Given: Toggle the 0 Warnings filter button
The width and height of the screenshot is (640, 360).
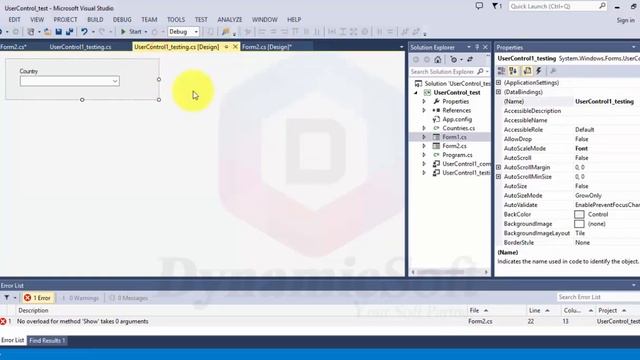Looking at the screenshot, I should [80, 298].
